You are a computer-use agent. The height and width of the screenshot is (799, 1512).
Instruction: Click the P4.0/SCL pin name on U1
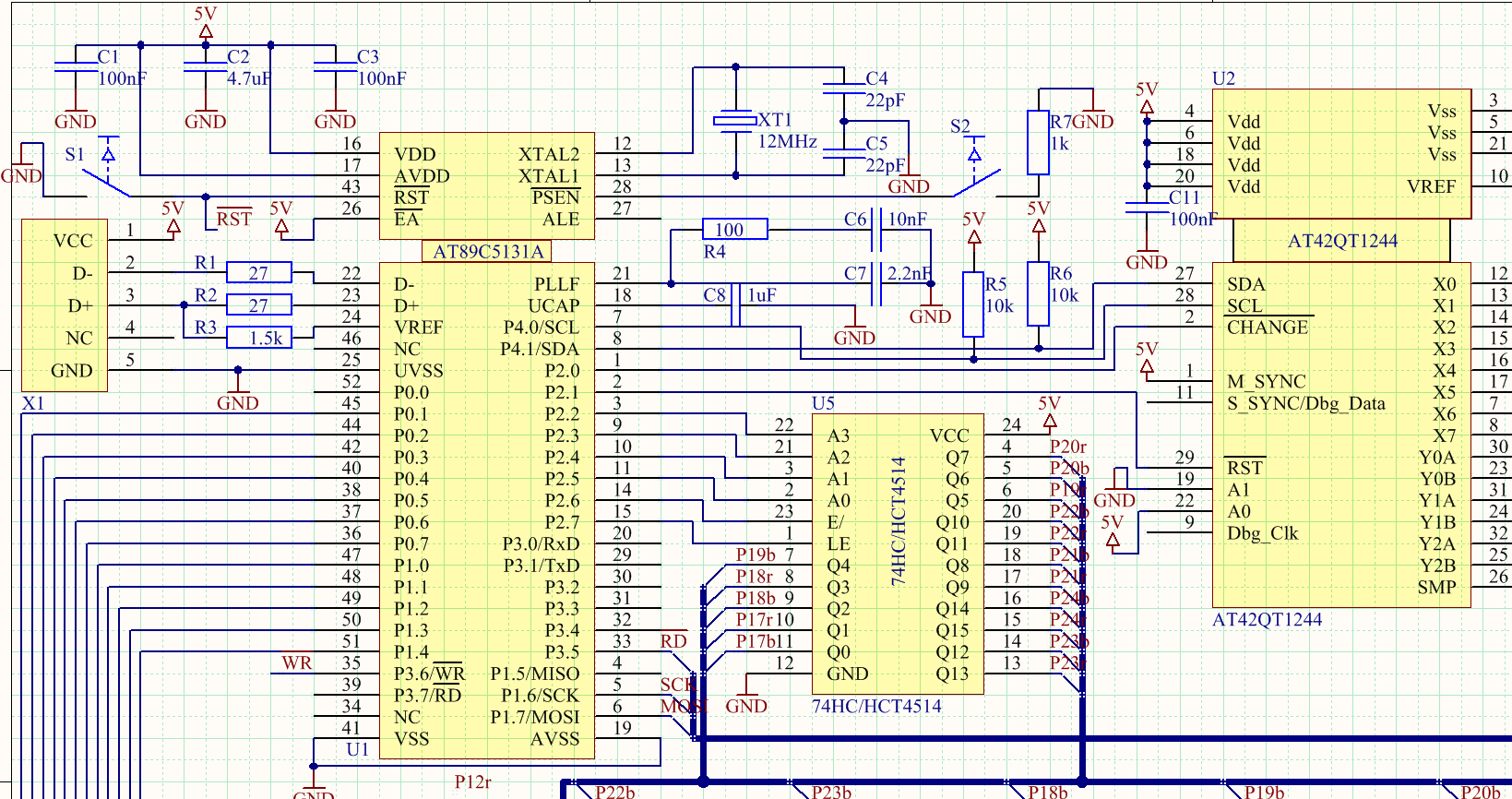pyautogui.click(x=542, y=328)
